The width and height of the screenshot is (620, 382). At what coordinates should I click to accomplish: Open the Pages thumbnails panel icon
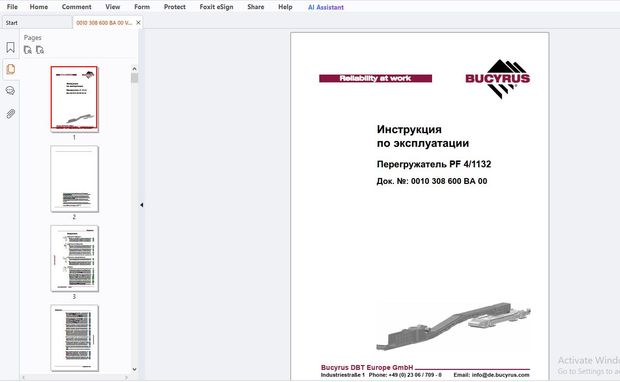point(11,69)
